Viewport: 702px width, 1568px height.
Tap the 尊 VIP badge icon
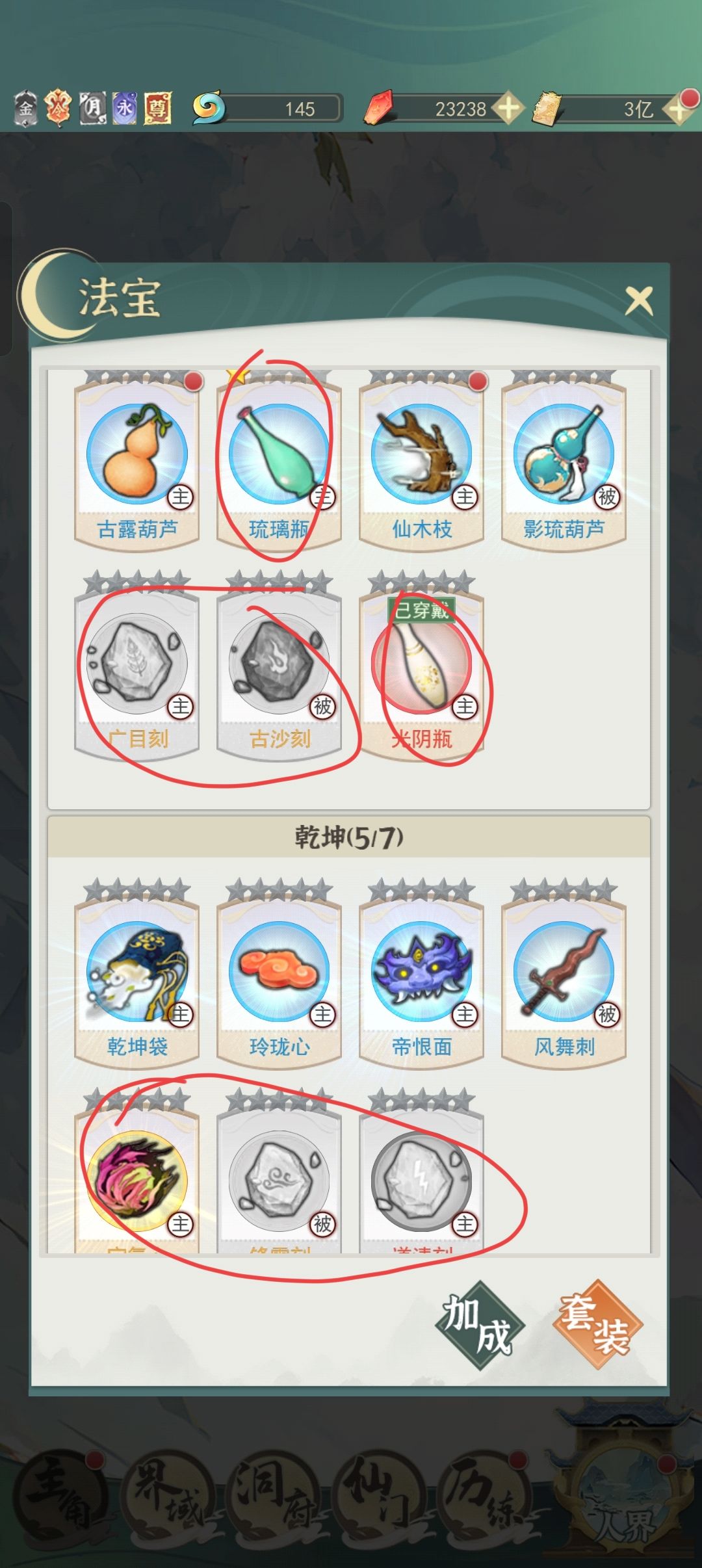(x=157, y=108)
